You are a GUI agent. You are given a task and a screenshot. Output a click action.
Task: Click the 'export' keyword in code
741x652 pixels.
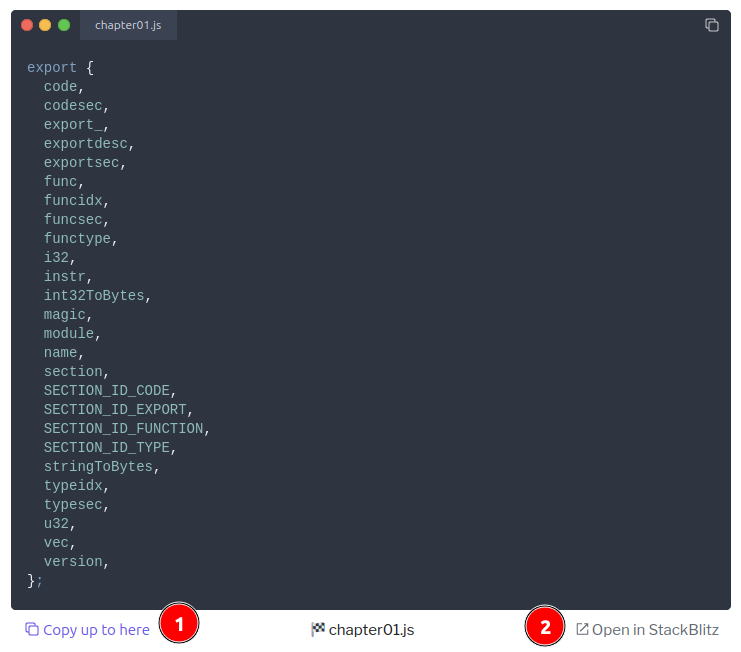coord(52,68)
